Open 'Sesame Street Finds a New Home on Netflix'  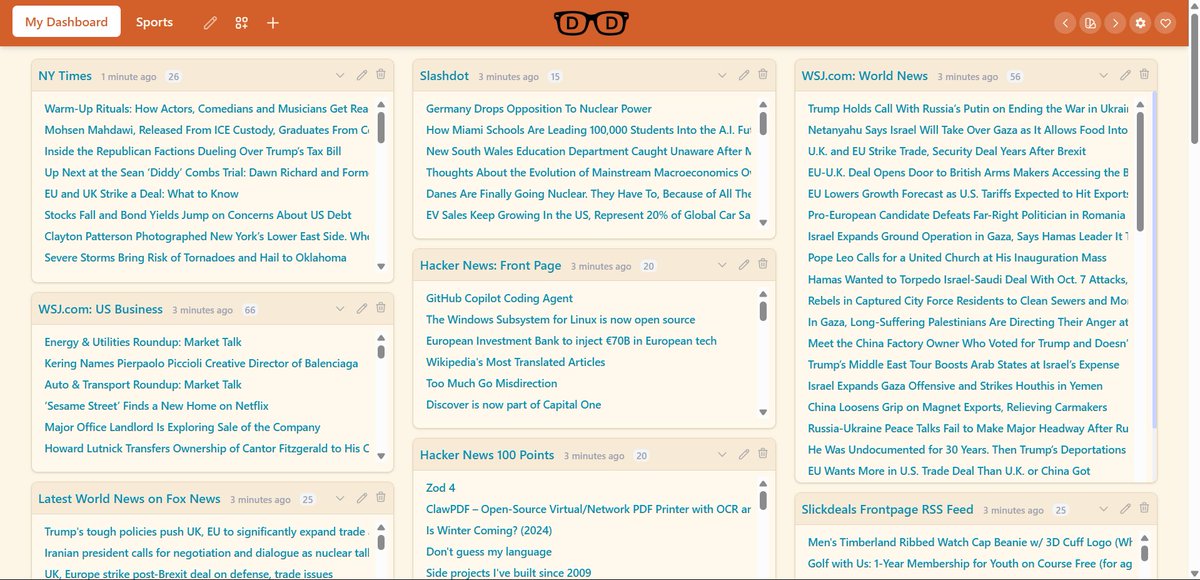(x=156, y=406)
